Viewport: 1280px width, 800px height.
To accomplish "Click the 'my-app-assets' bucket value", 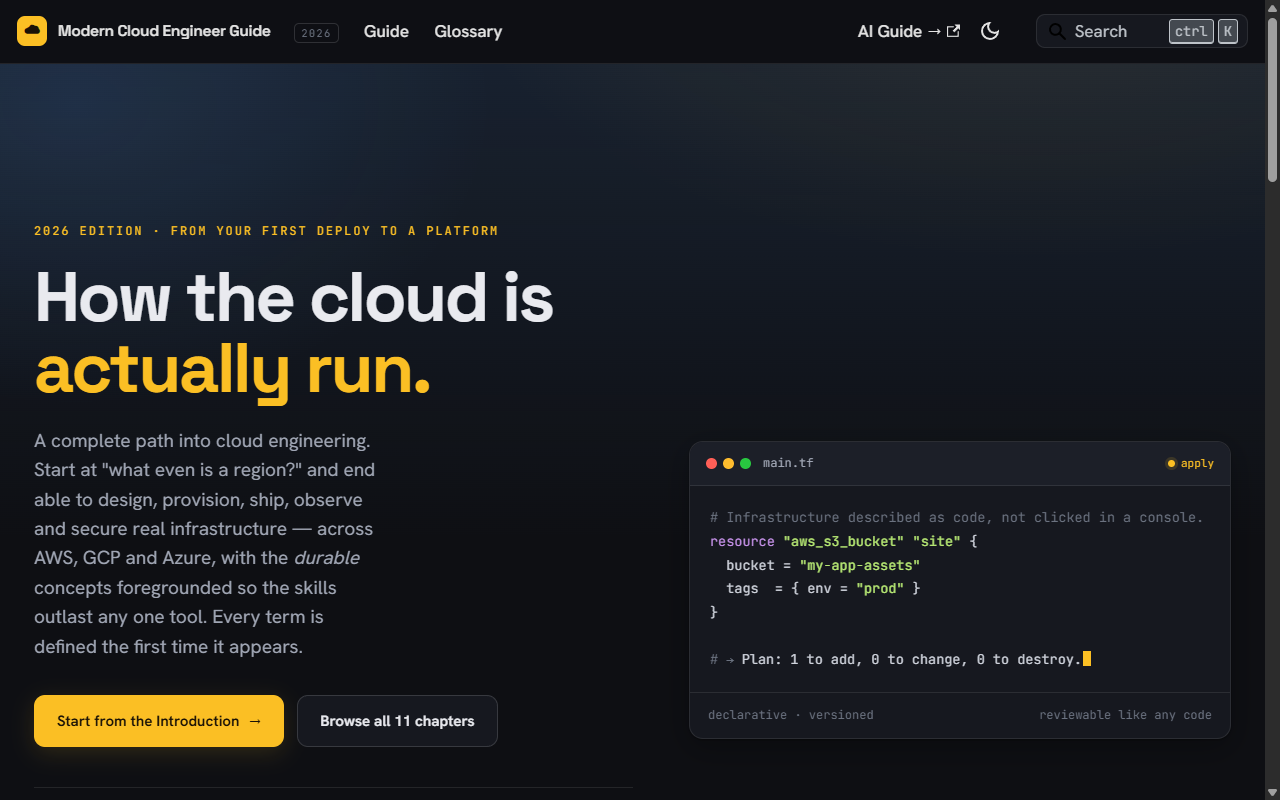I will click(859, 565).
